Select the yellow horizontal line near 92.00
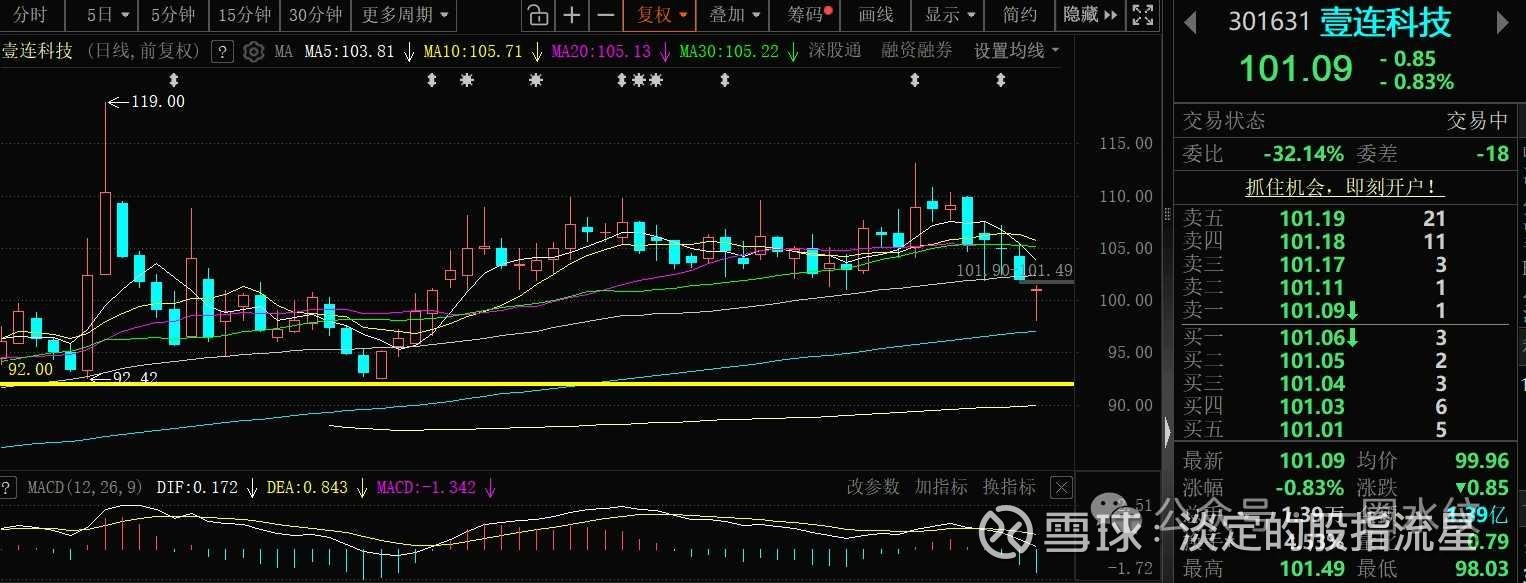The height and width of the screenshot is (583, 1526). (x=537, y=383)
